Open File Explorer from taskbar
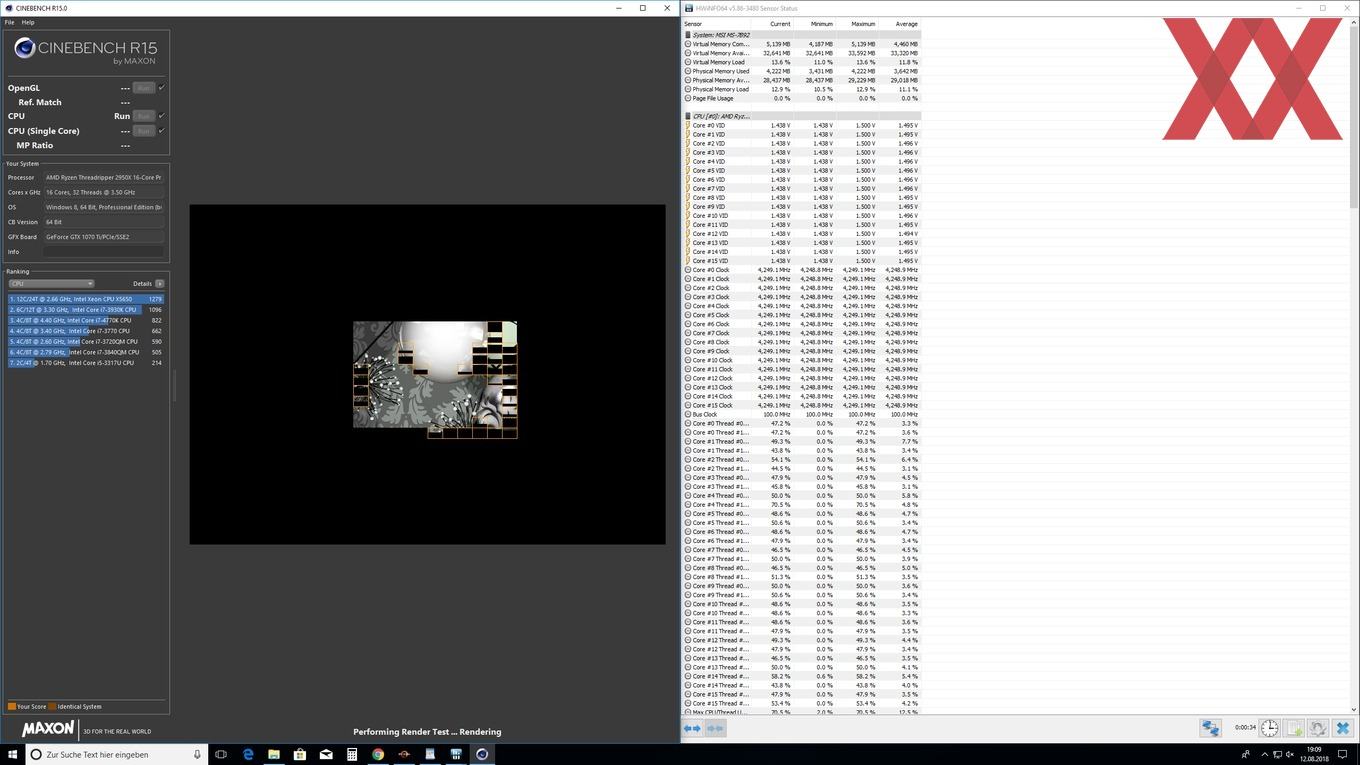Viewport: 1360px width, 765px height. (x=274, y=754)
